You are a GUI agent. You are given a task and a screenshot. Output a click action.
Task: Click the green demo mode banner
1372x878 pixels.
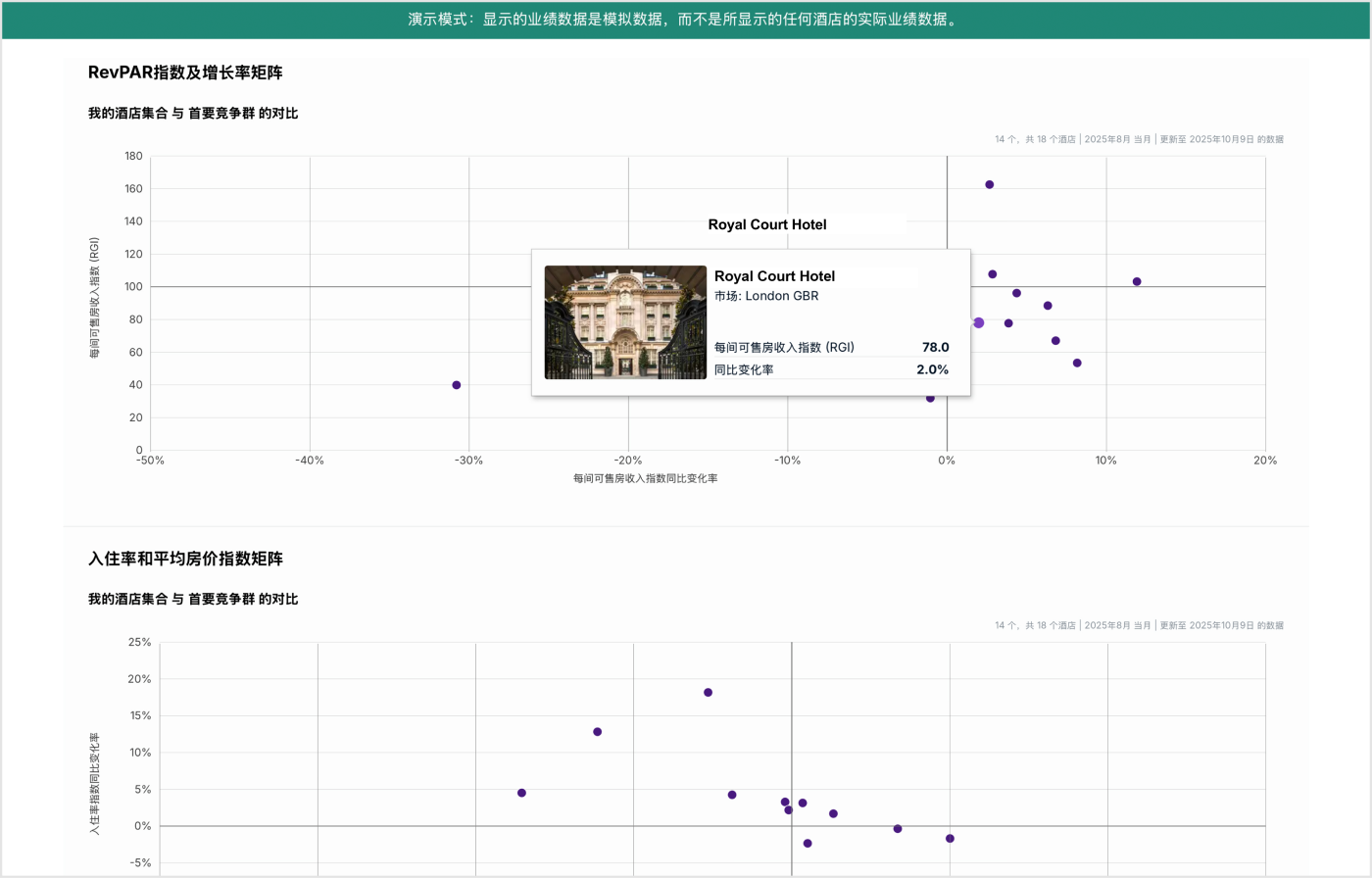[686, 20]
